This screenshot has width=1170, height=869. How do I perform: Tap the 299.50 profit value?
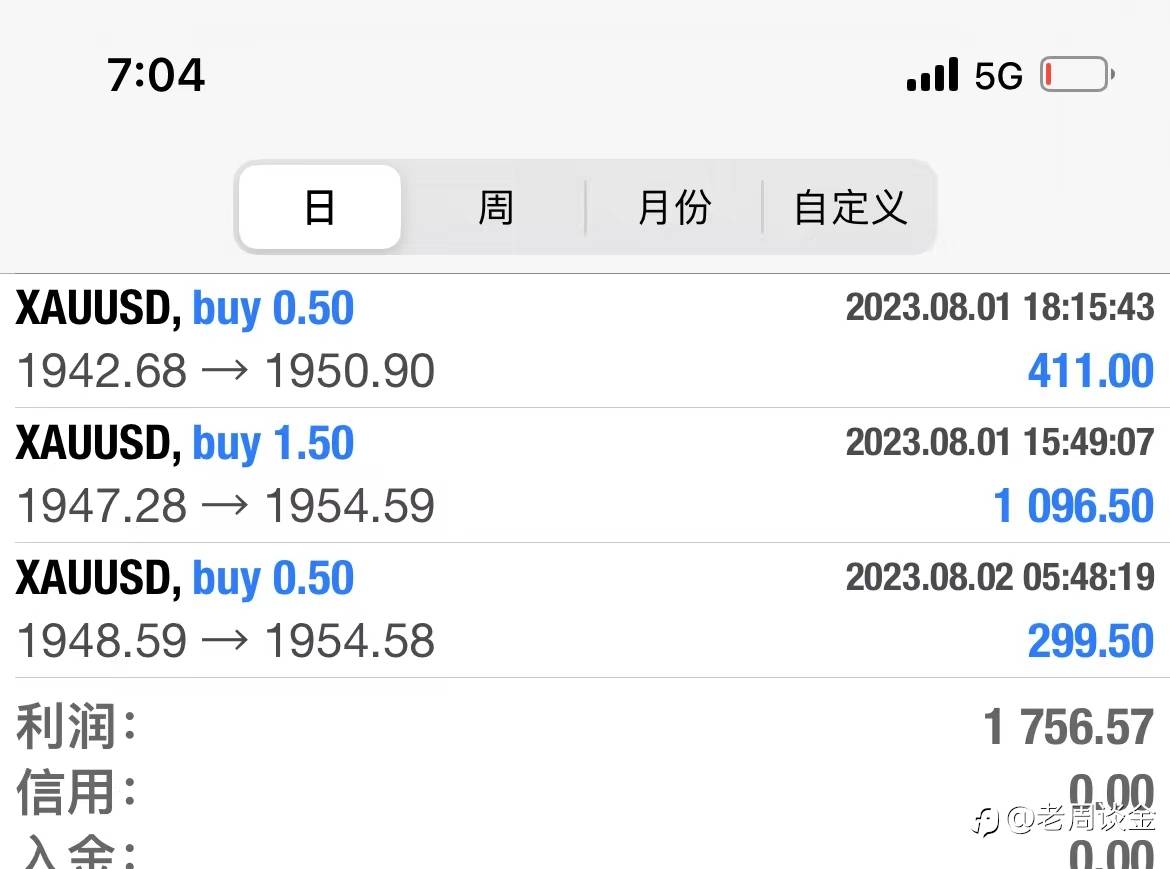[1090, 641]
